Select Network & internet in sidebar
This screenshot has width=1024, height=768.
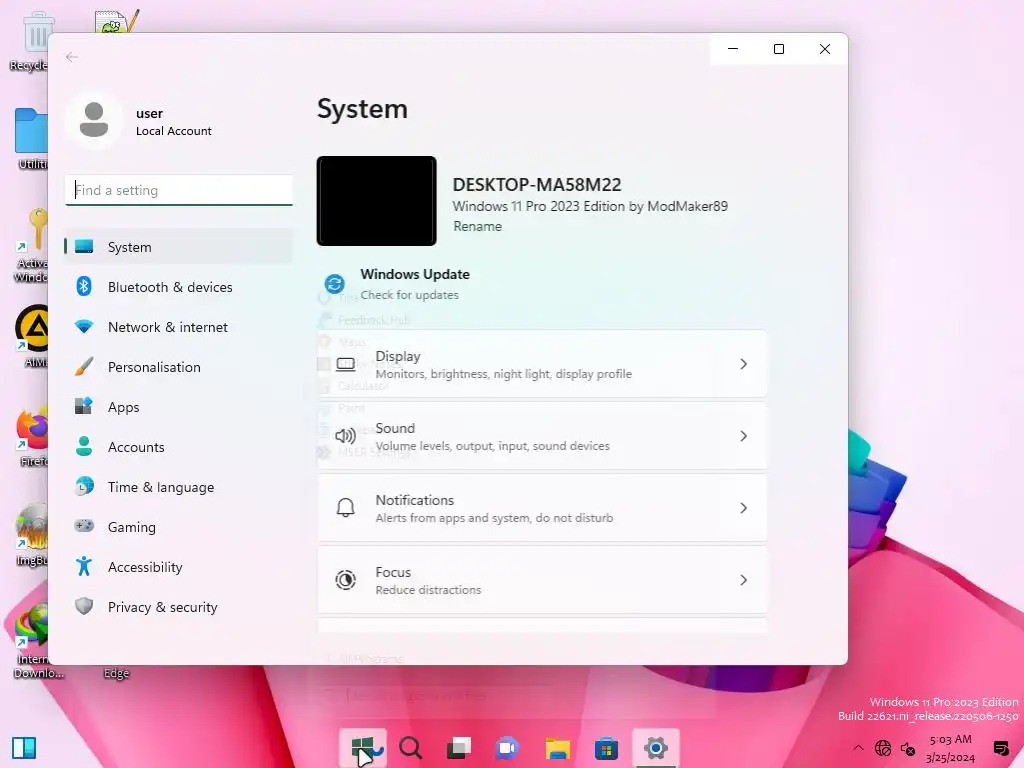178,327
